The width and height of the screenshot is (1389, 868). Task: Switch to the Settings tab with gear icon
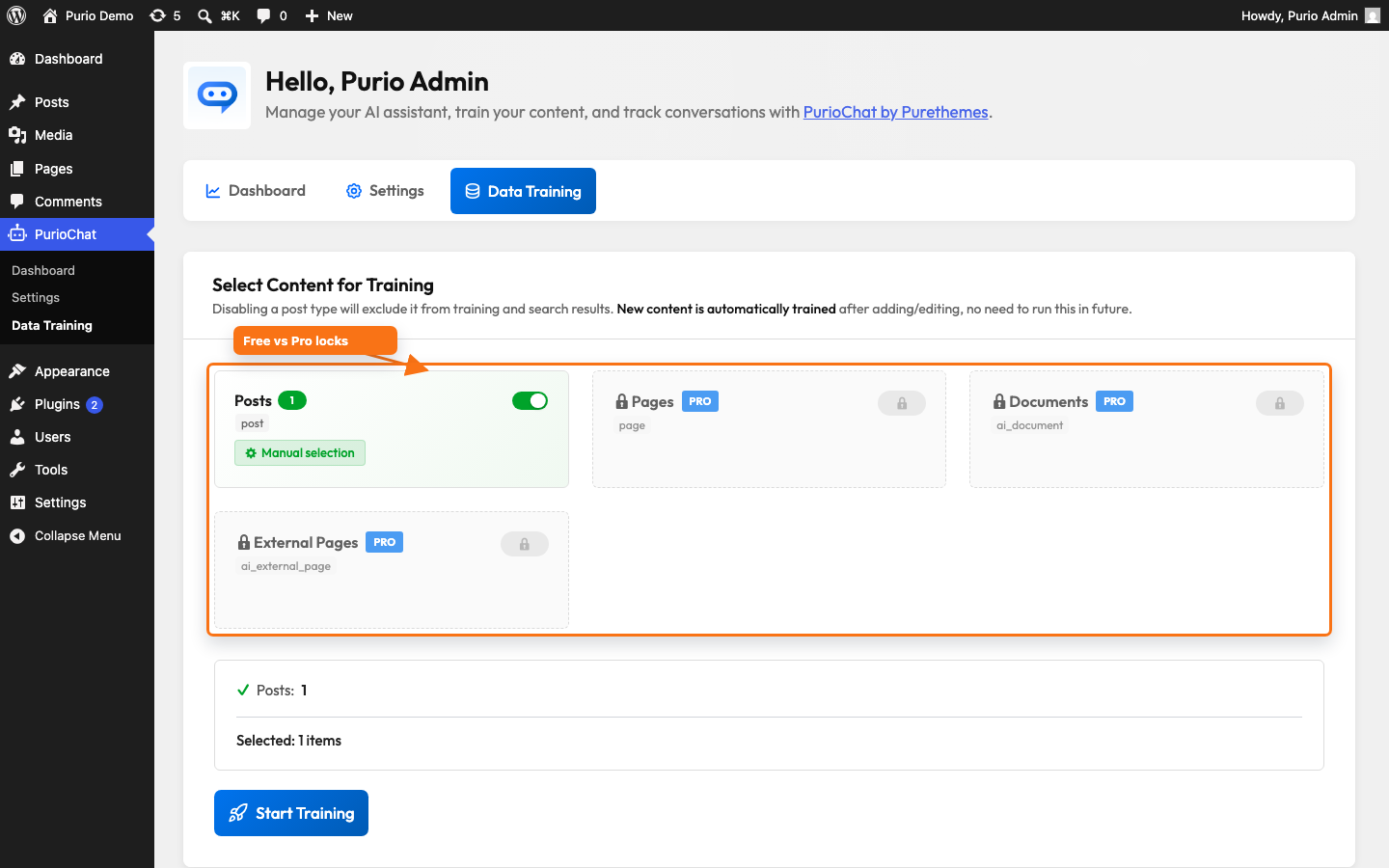pyautogui.click(x=385, y=191)
